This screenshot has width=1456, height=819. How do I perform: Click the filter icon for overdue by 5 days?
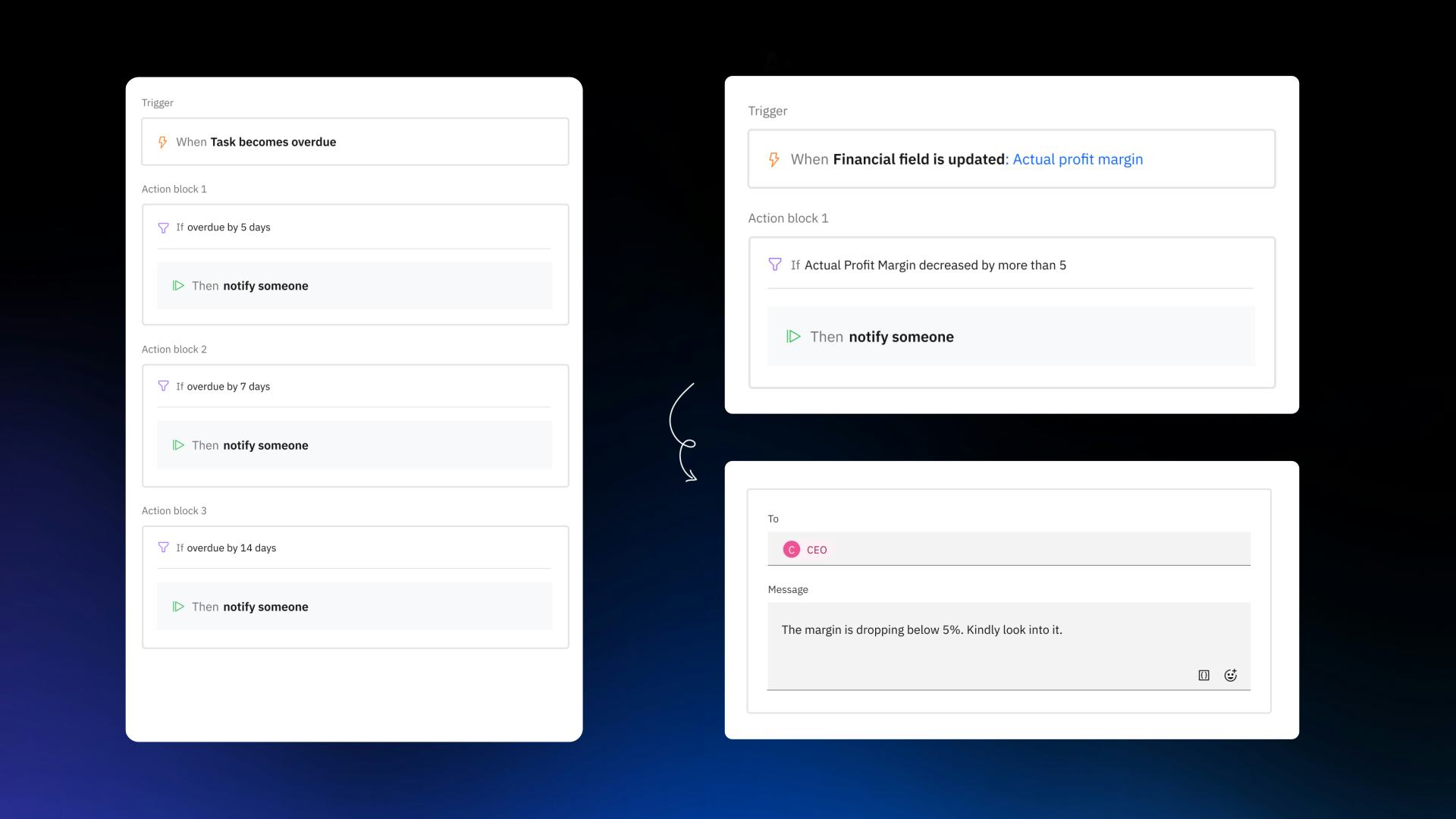163,227
